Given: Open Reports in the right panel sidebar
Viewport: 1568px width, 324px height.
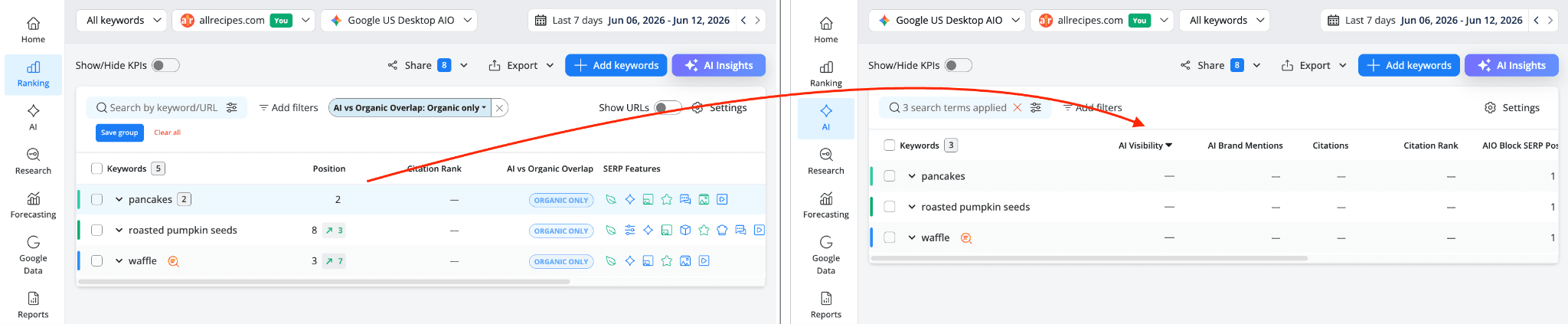Looking at the screenshot, I should (x=825, y=305).
